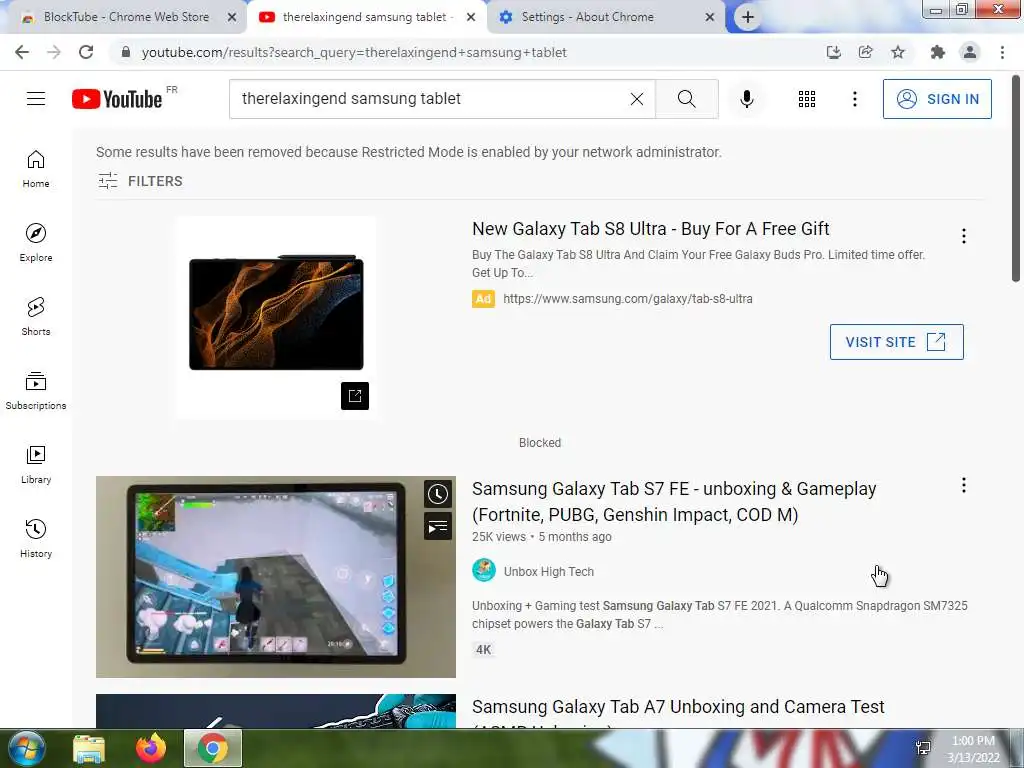Open samsung.com/galaxy/tab-s8-ultra link
Screen dimensions: 1024x768
click(628, 299)
